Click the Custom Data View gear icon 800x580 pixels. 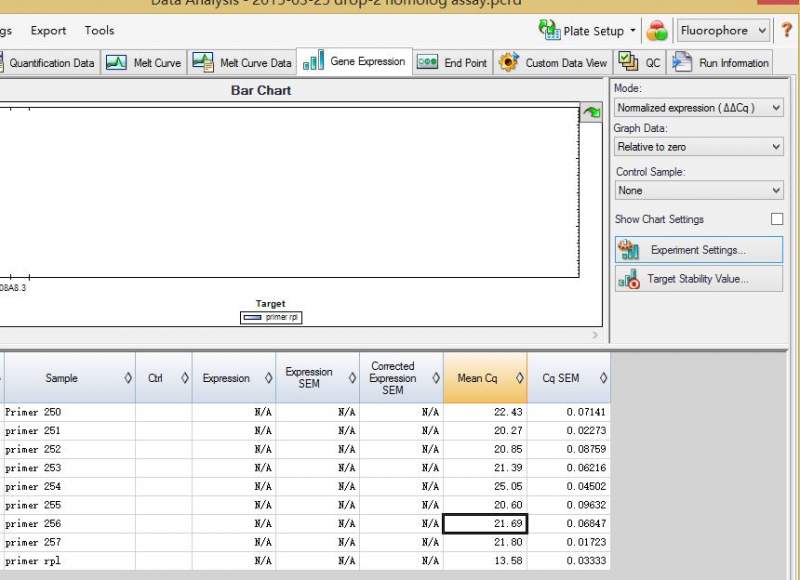tap(509, 62)
